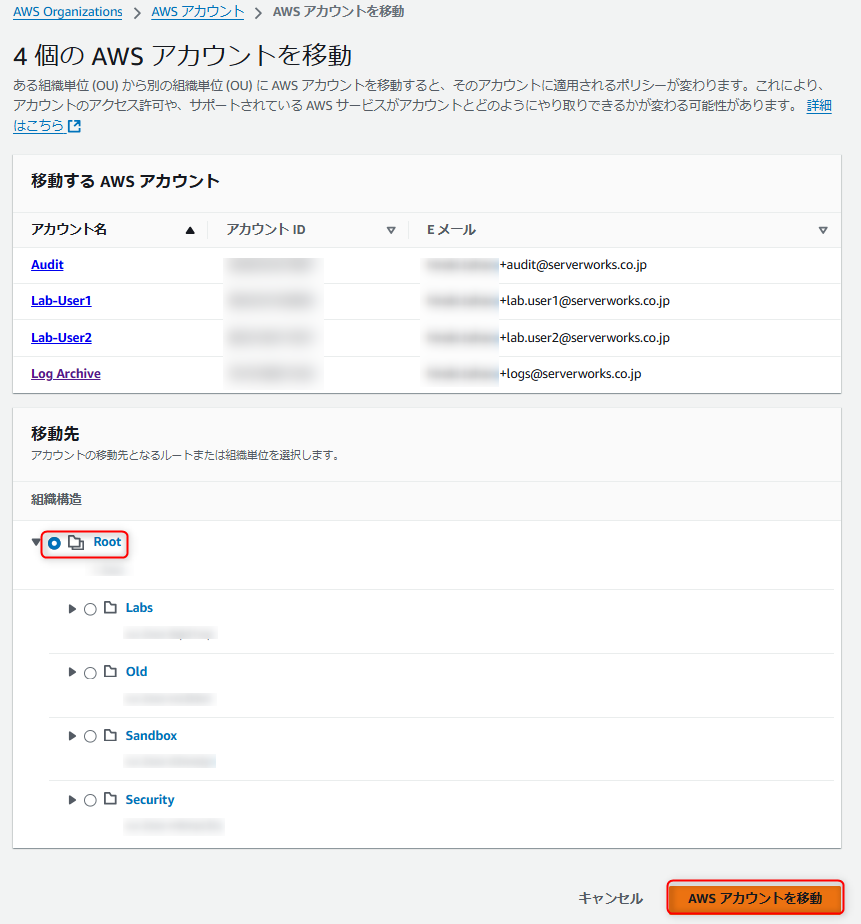Select the Labs radio button
The height and width of the screenshot is (924, 861).
pos(90,609)
